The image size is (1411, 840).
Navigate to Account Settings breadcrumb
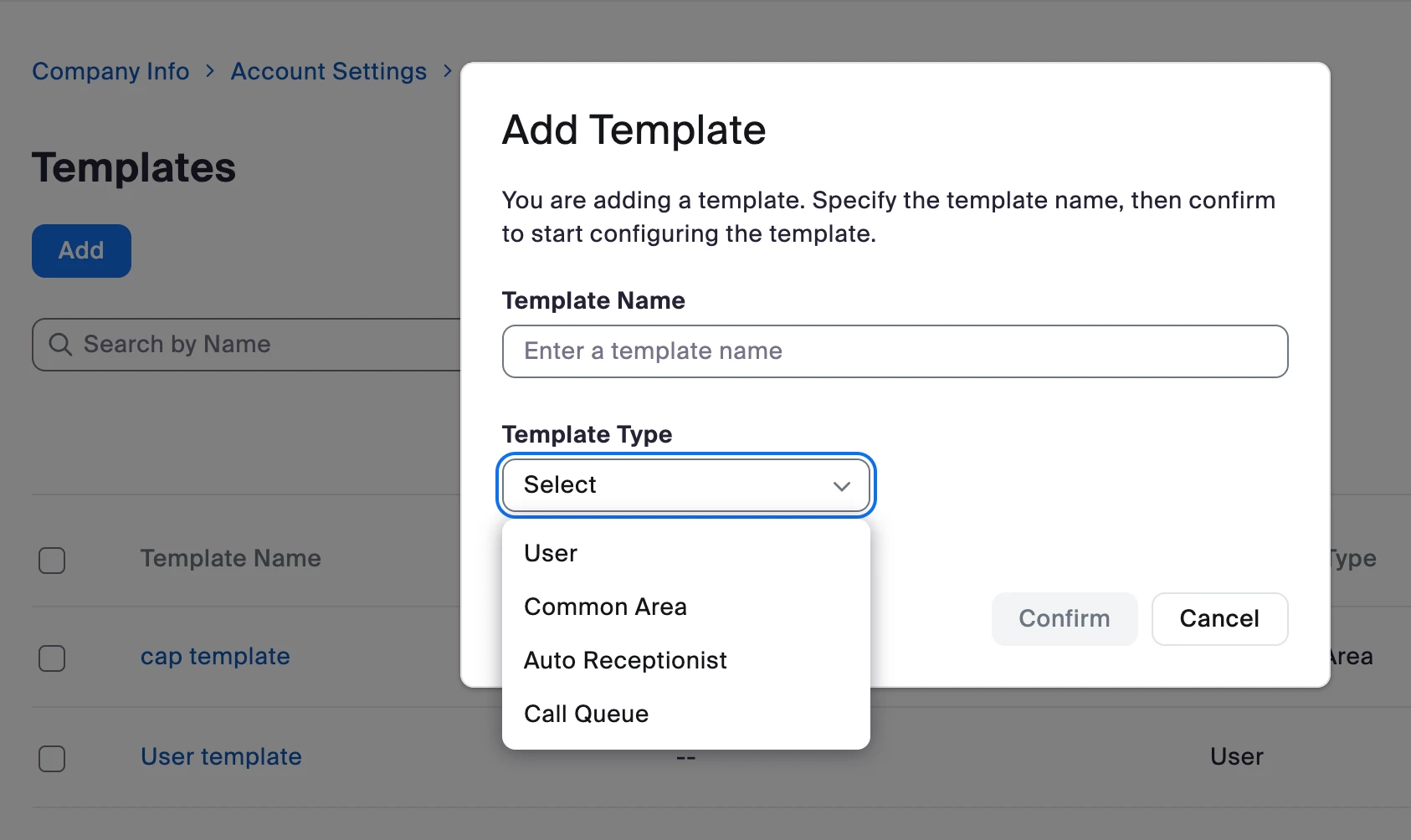[328, 71]
